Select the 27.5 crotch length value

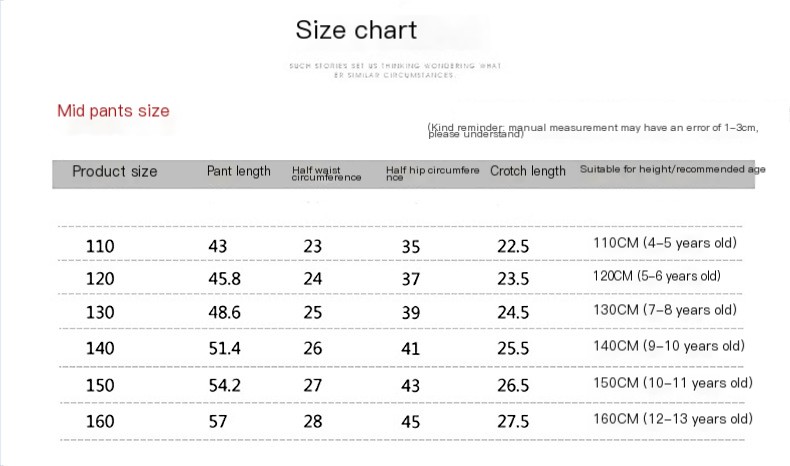[x=512, y=421]
